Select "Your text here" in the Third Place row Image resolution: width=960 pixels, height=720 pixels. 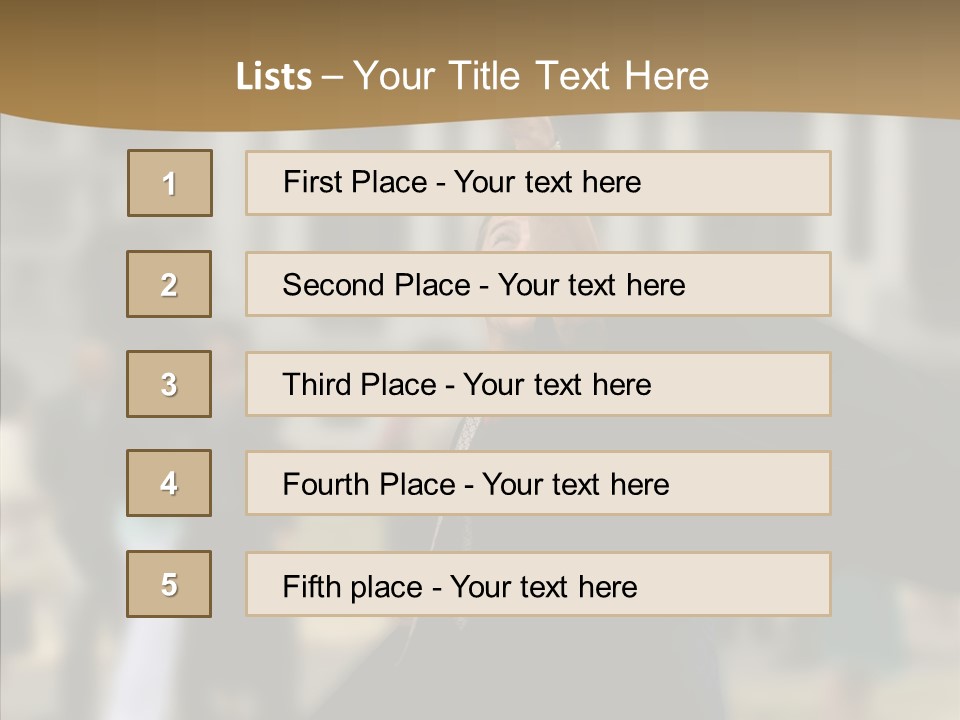(x=557, y=385)
